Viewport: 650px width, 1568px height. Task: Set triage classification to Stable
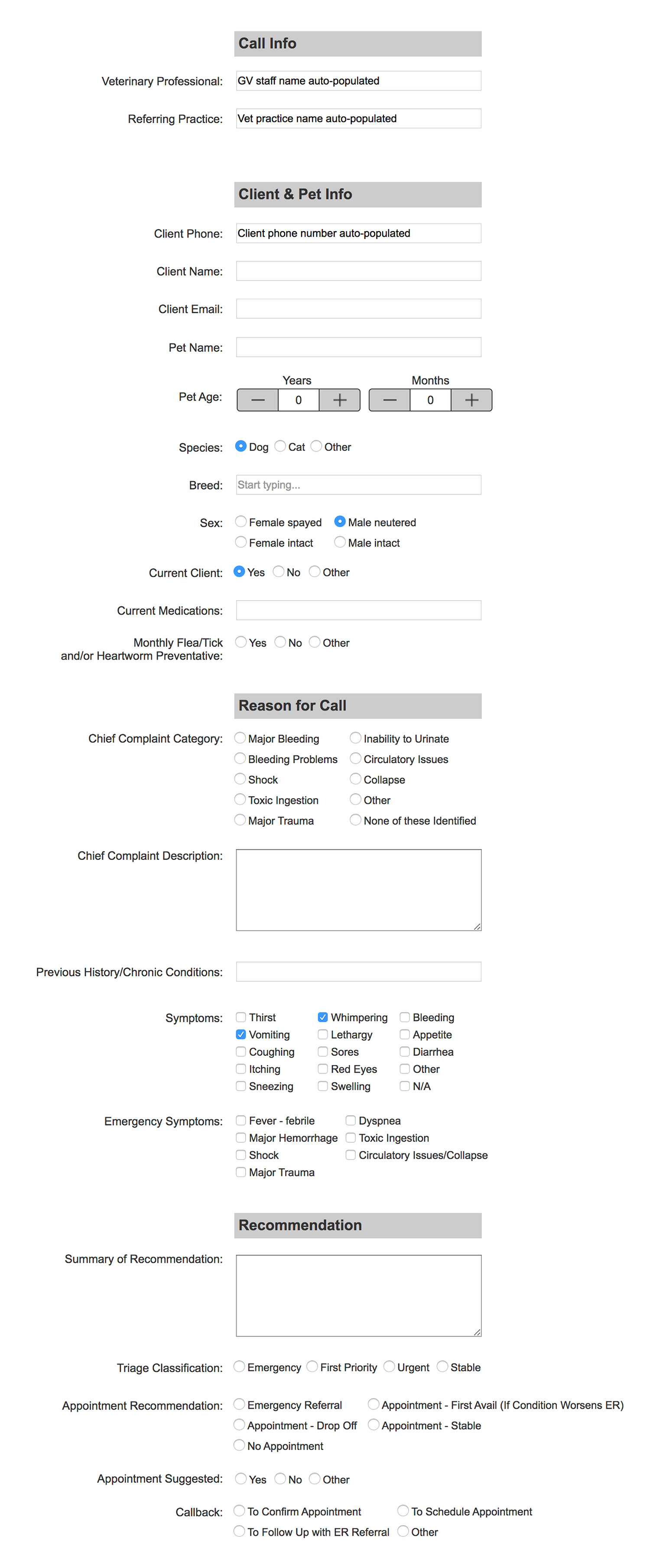(x=443, y=1366)
